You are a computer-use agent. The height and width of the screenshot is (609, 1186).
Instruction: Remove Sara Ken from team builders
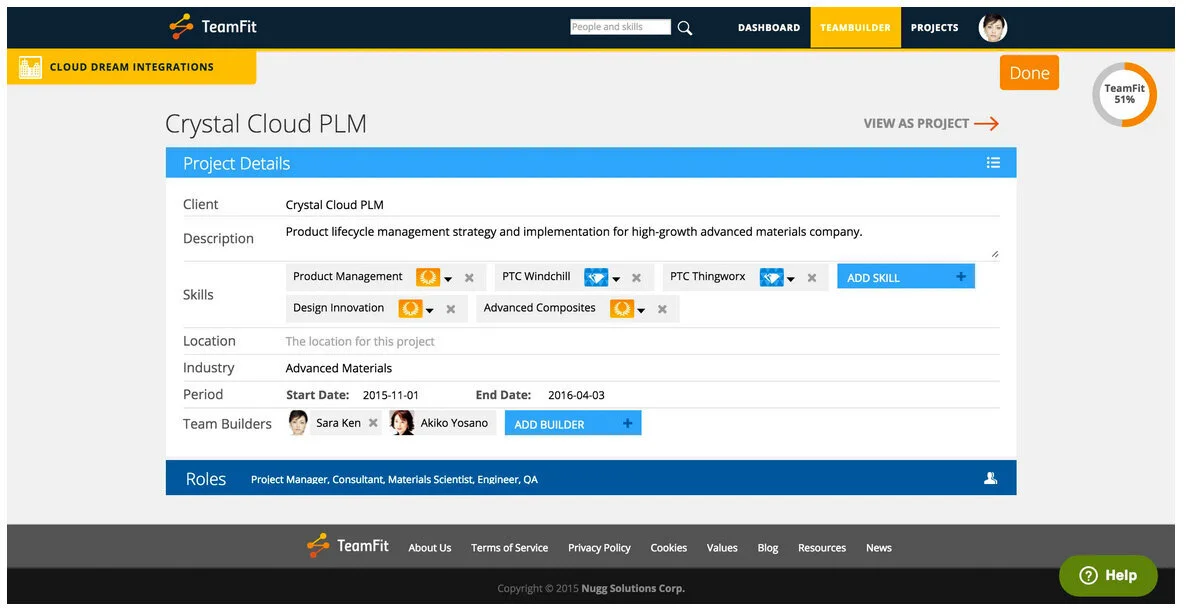pos(373,423)
